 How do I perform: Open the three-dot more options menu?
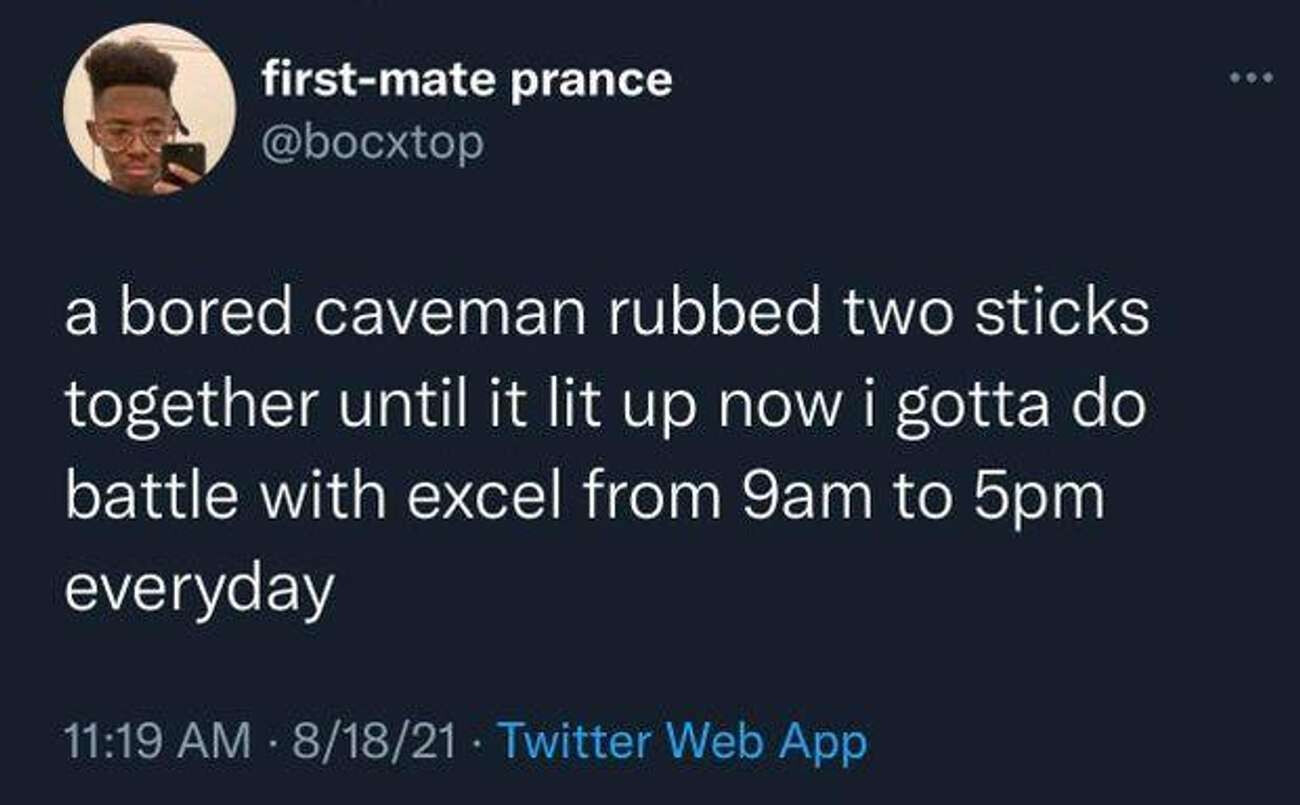[1252, 79]
